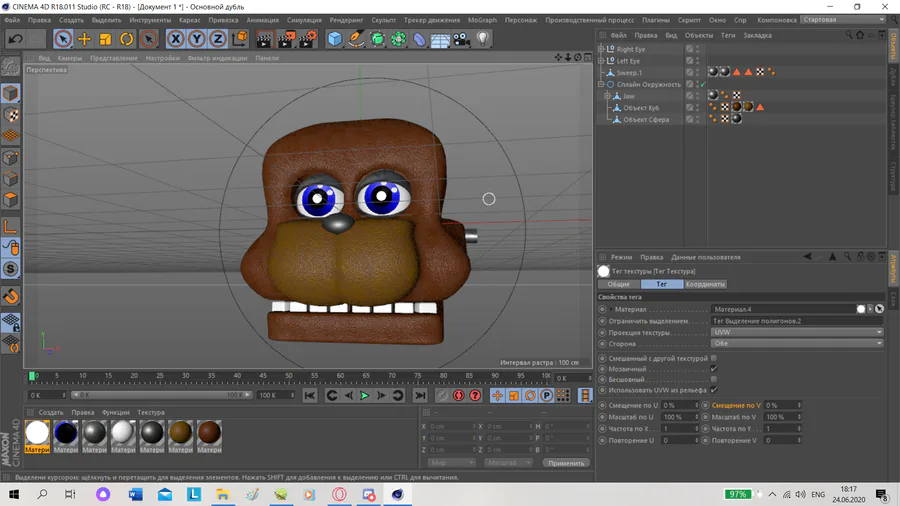Expand the Jaw object in the tree
This screenshot has height=506, width=900.
click(608, 96)
